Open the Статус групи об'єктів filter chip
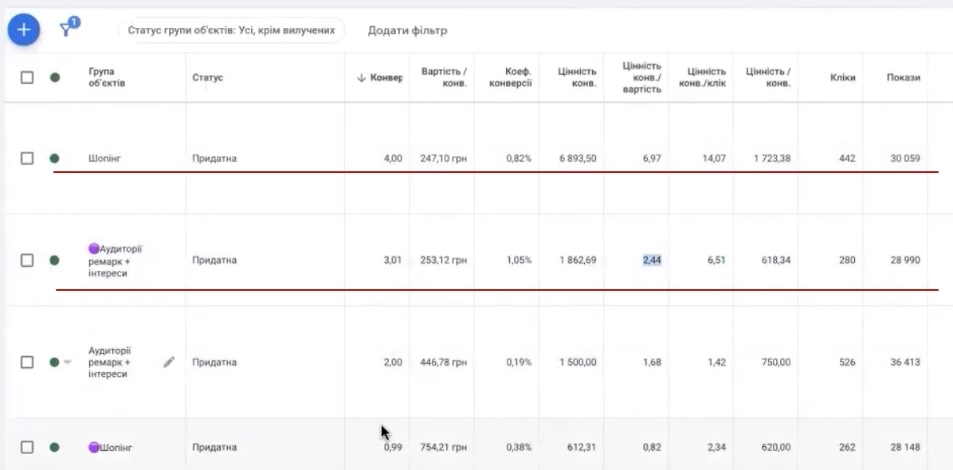This screenshot has height=470, width=953. [x=230, y=30]
